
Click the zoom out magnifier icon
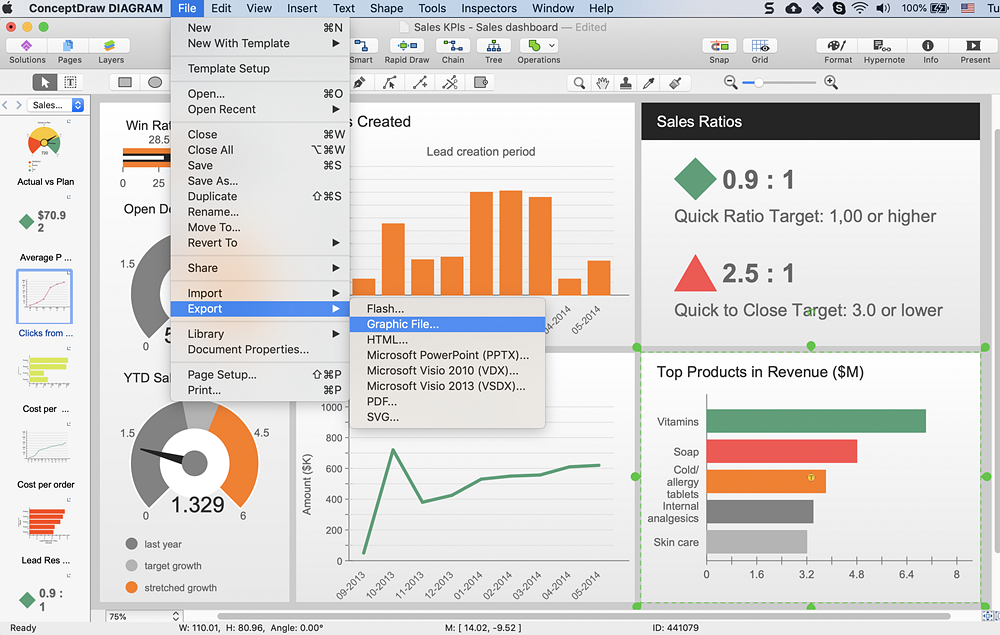(731, 82)
